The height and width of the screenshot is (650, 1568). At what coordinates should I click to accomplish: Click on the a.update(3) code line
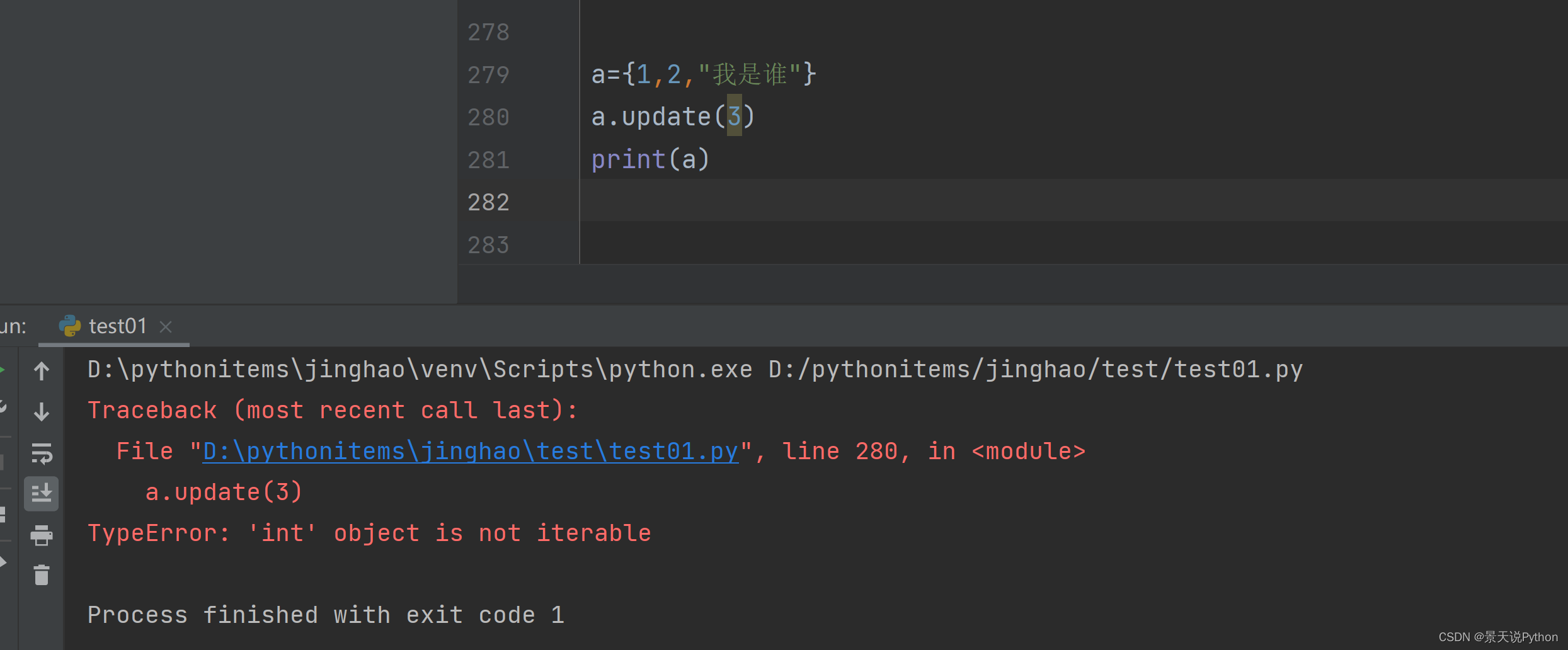tap(673, 117)
